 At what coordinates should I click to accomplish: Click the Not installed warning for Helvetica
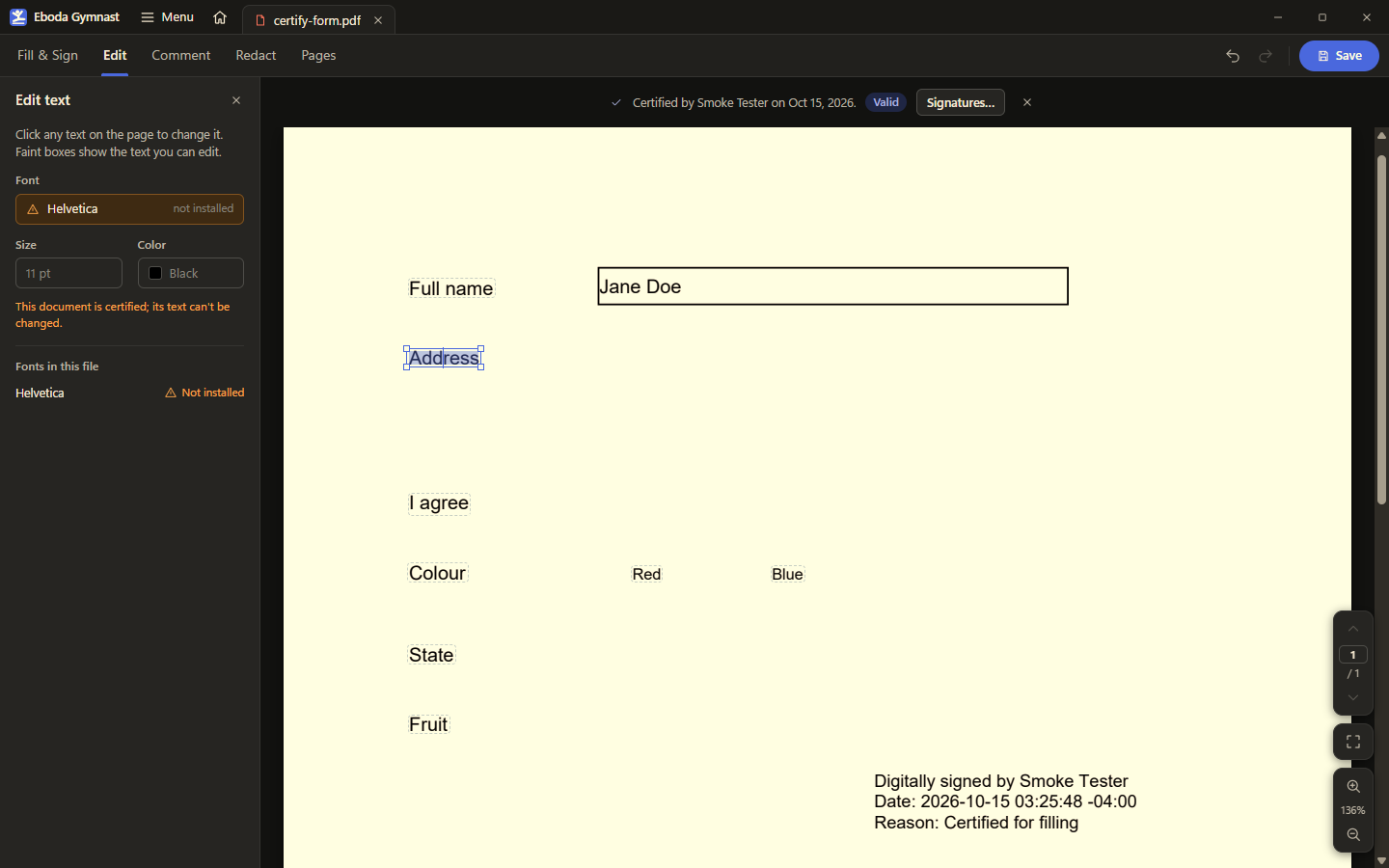coord(204,393)
